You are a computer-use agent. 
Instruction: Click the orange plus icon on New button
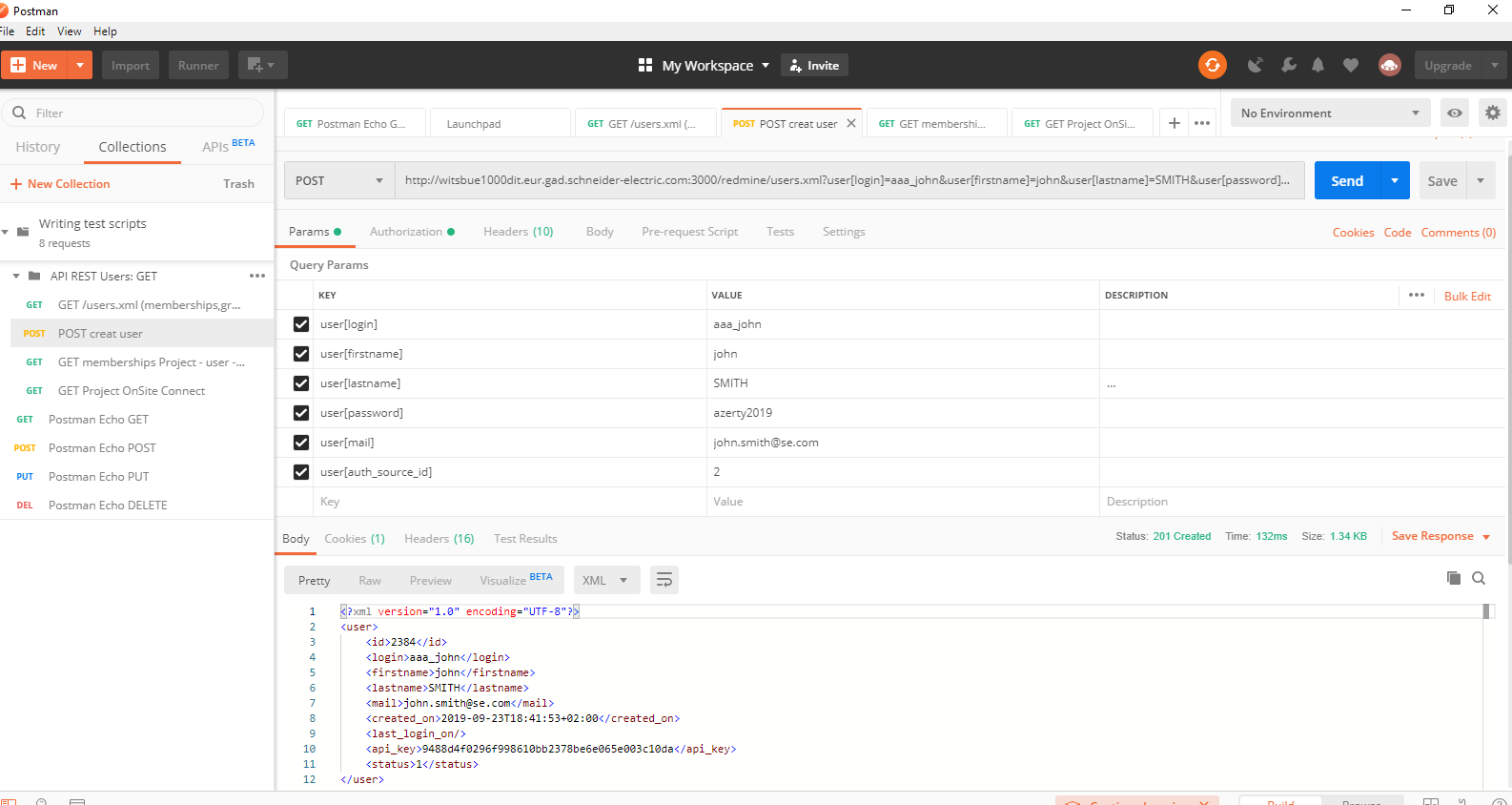18,65
